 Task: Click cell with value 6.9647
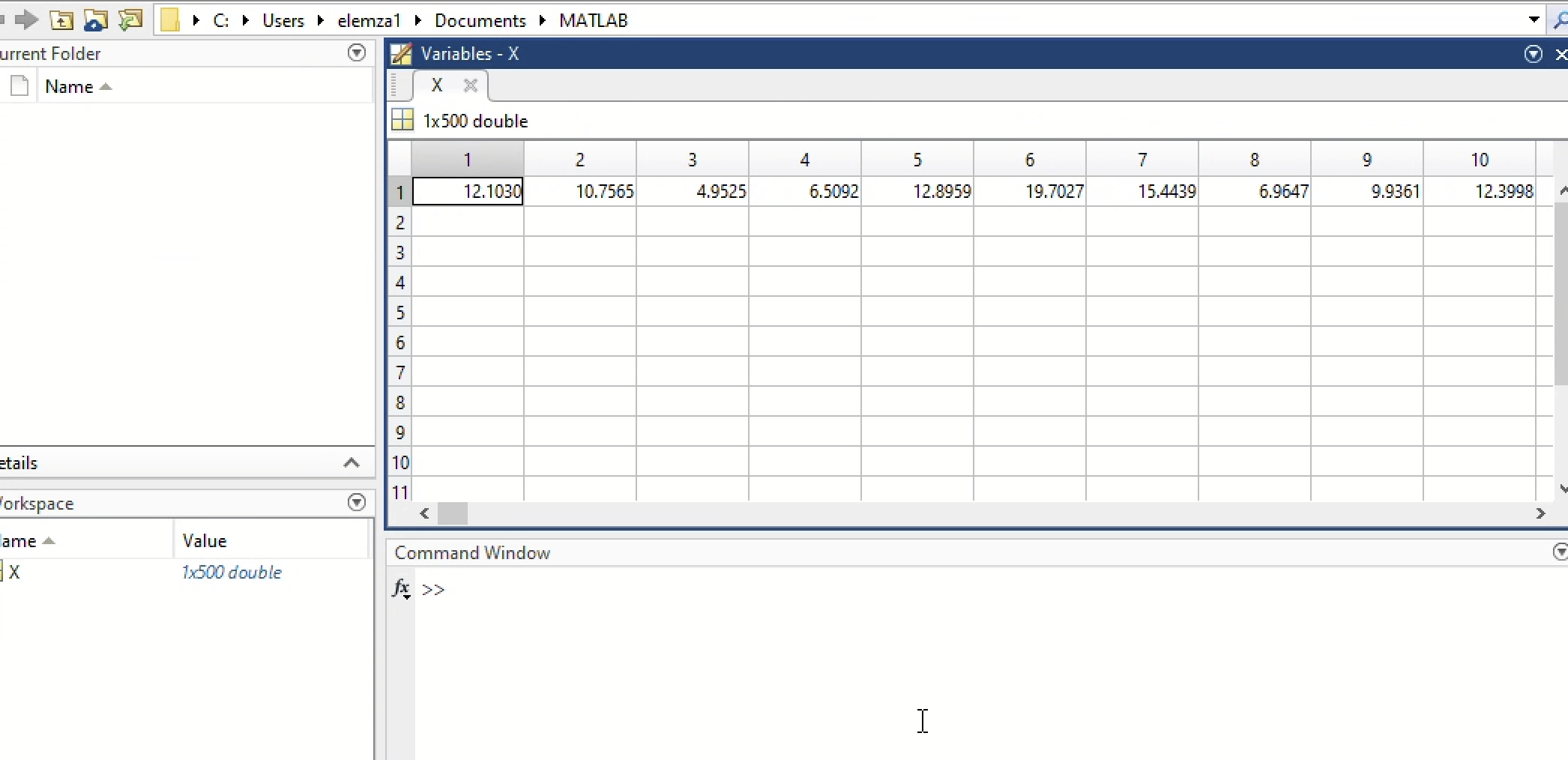(1255, 192)
